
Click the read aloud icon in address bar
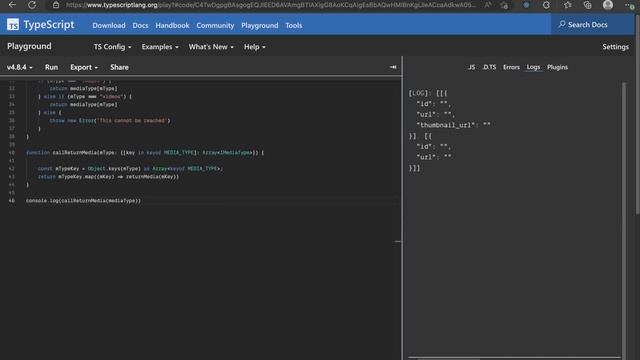coord(488,5)
